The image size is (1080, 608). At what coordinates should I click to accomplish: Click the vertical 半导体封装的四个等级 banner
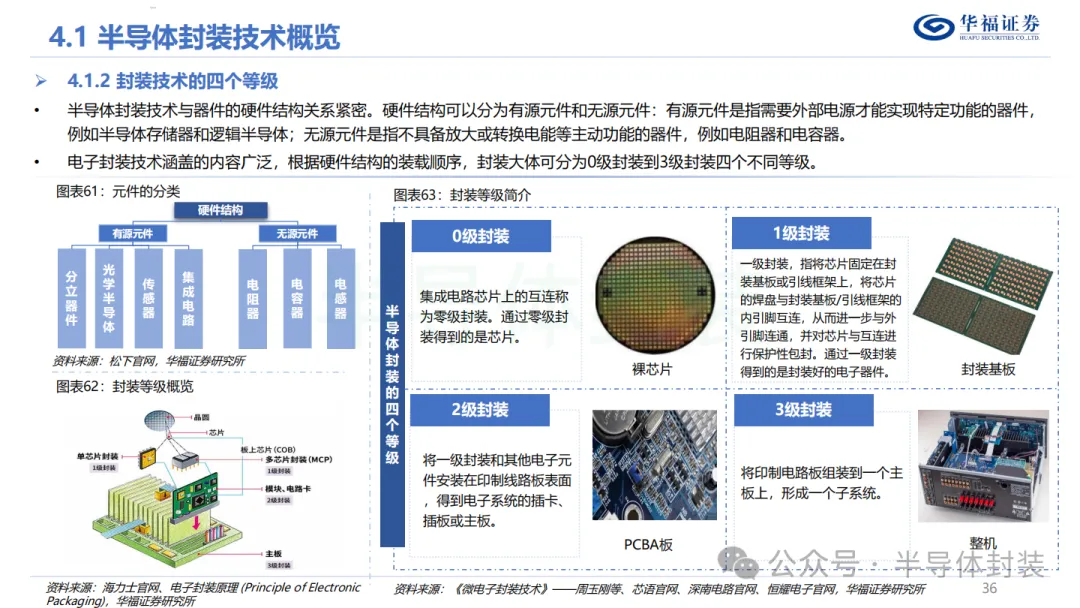(x=392, y=384)
